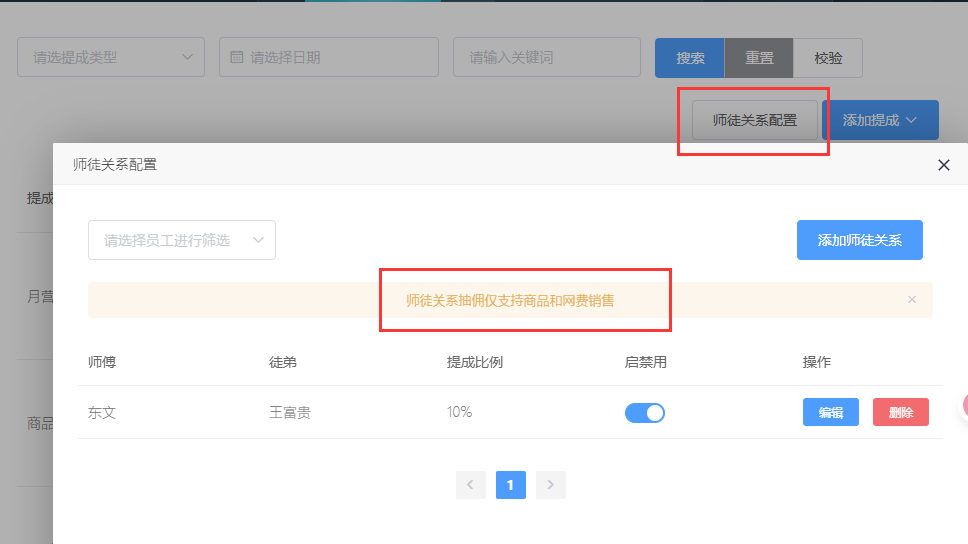This screenshot has width=968, height=544.
Task: Click the 10% commission value
Action: tap(459, 412)
